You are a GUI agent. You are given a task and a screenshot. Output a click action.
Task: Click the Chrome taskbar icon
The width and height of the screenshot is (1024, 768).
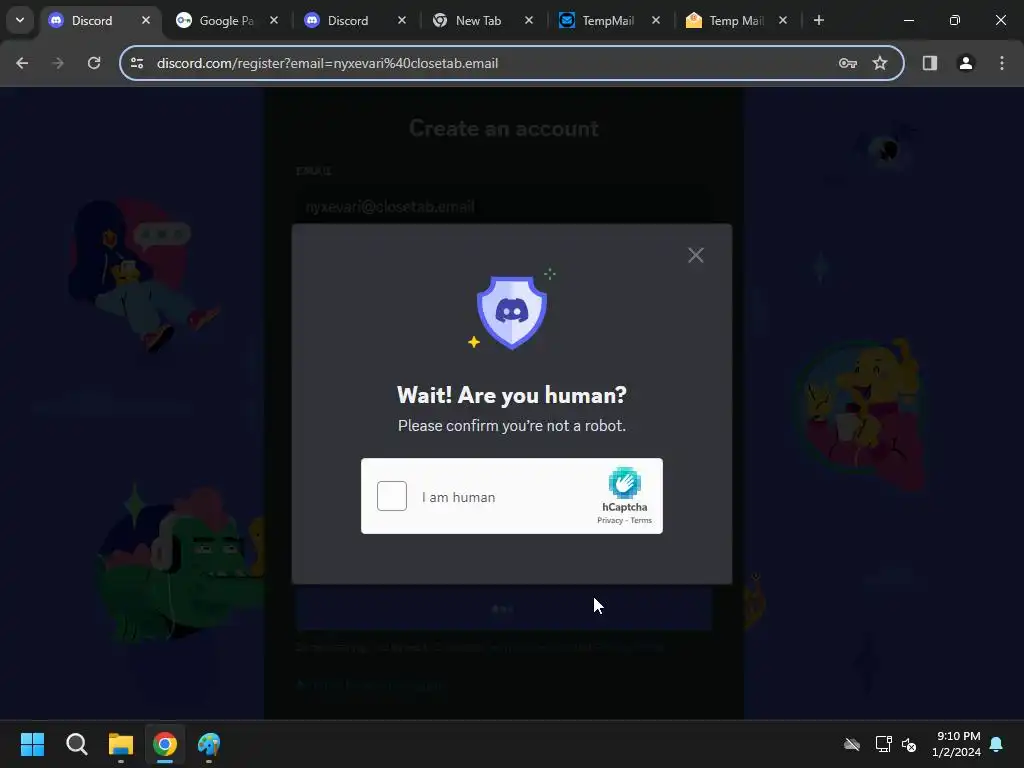pyautogui.click(x=165, y=744)
